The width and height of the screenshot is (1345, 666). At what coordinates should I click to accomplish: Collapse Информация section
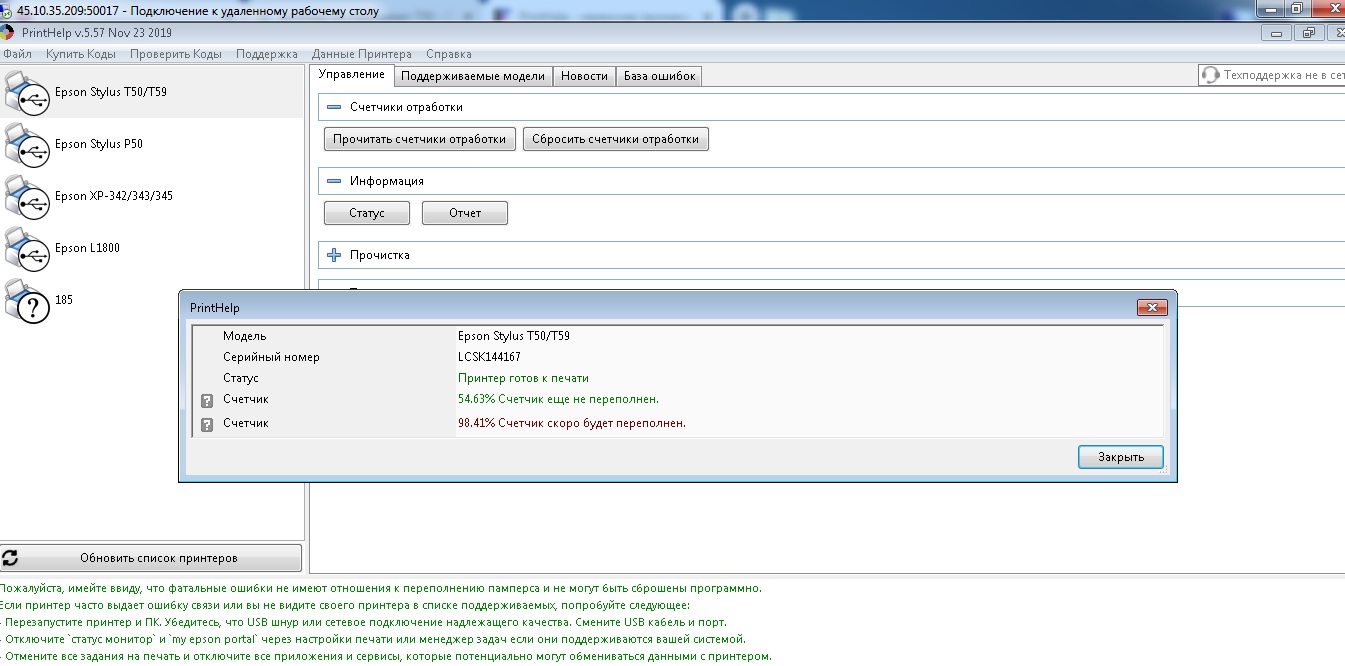(334, 181)
